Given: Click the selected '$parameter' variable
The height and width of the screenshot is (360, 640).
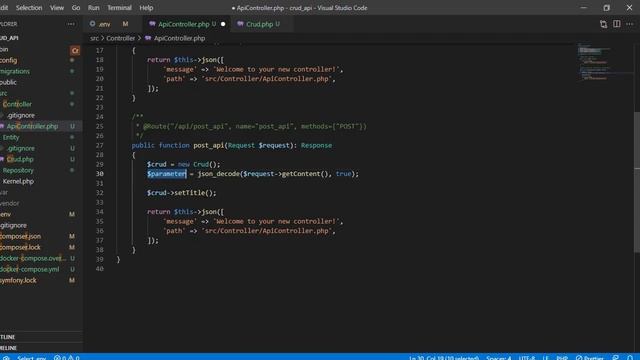Looking at the screenshot, I should pos(167,174).
